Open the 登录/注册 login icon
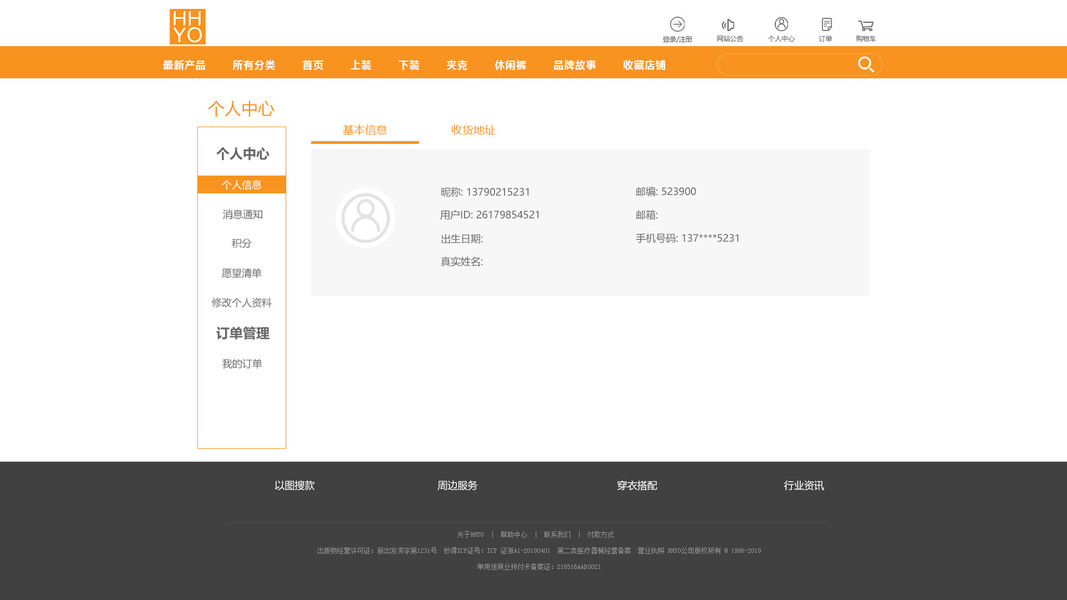The image size is (1067, 600). pos(677,30)
